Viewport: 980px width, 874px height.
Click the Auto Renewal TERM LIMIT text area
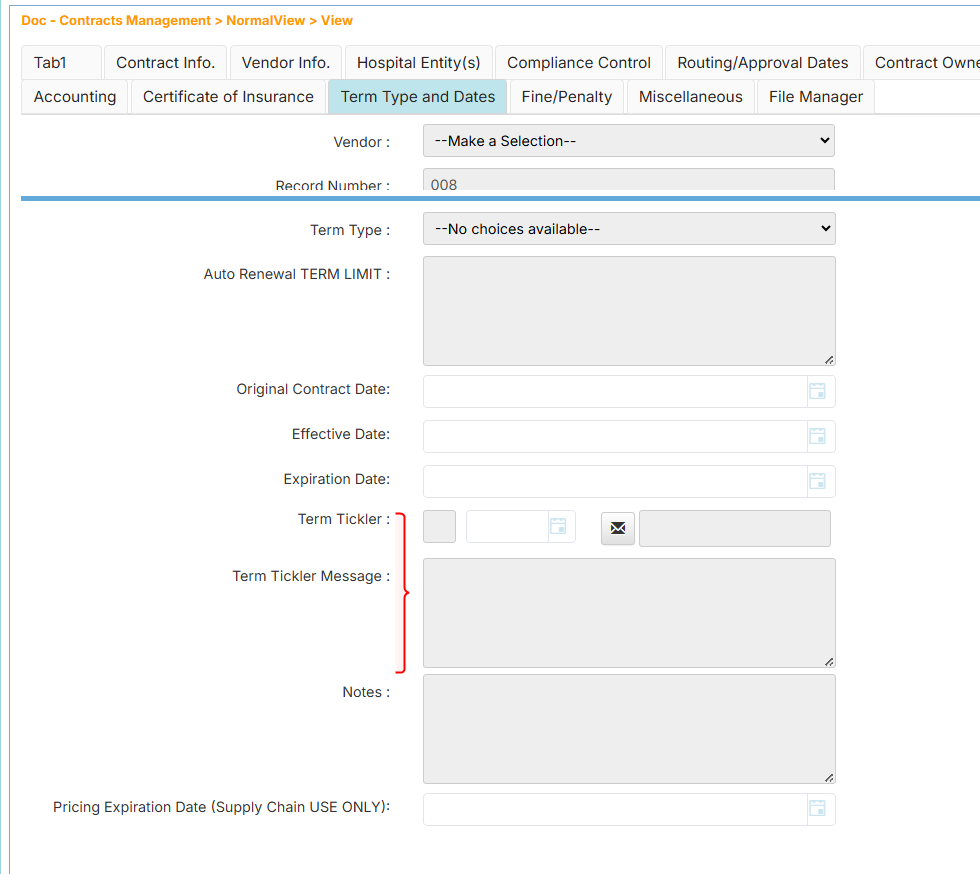(x=628, y=311)
